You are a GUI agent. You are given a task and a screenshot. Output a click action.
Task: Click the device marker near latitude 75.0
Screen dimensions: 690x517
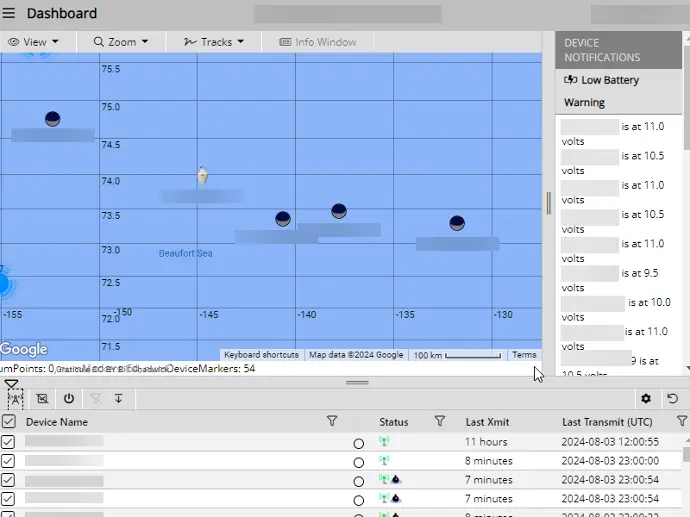[53, 119]
